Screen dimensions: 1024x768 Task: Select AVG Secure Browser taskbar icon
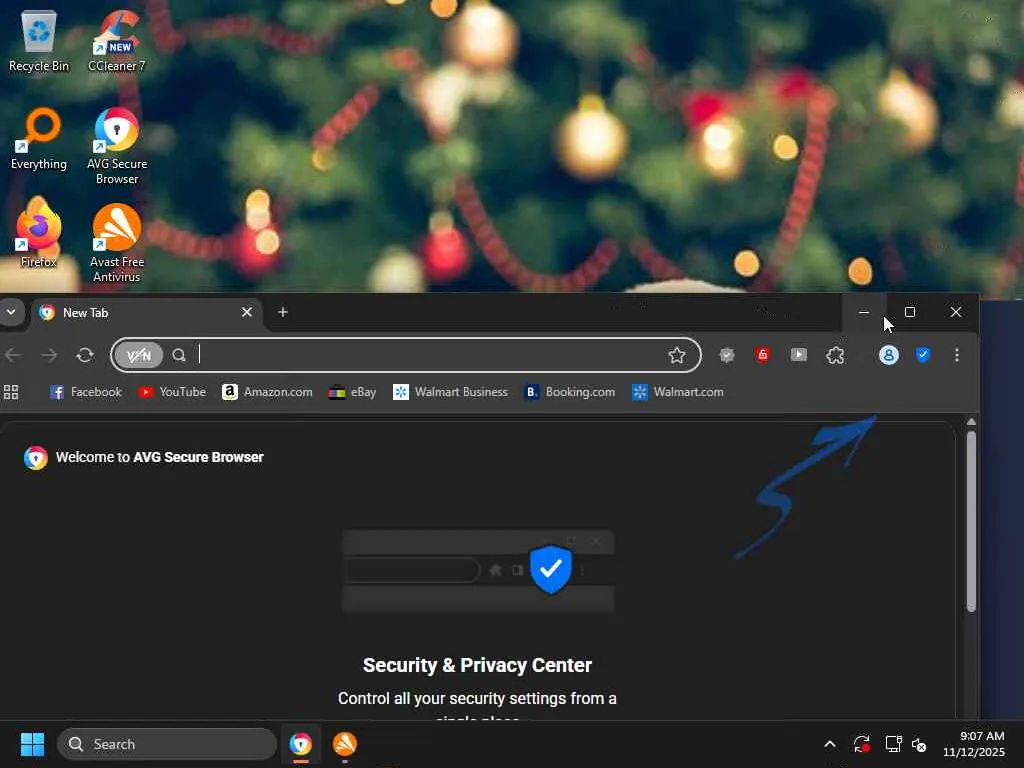[300, 744]
